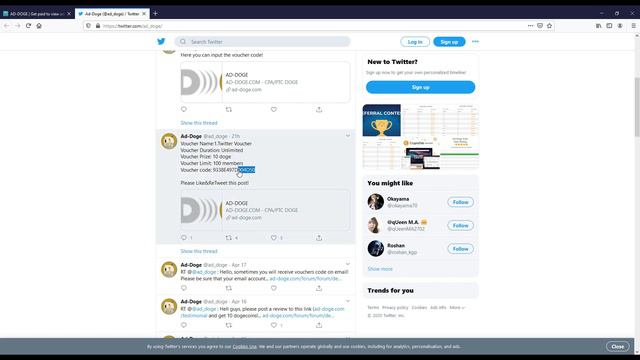The width and height of the screenshot is (640, 360).
Task: Click Ad-Doge avatar on Voucher tweet
Action: [x=169, y=141]
